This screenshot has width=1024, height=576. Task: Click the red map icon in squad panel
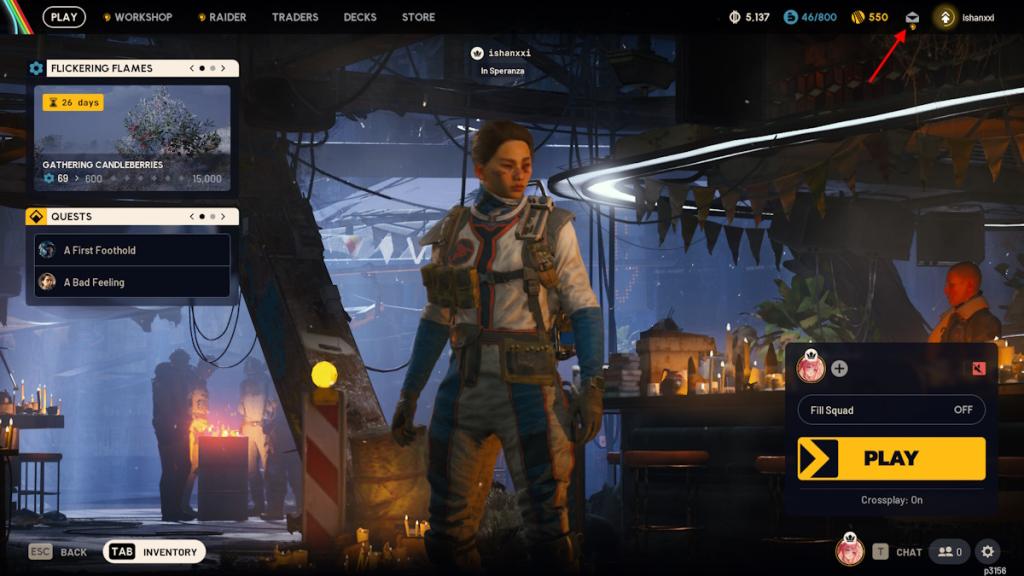(977, 368)
